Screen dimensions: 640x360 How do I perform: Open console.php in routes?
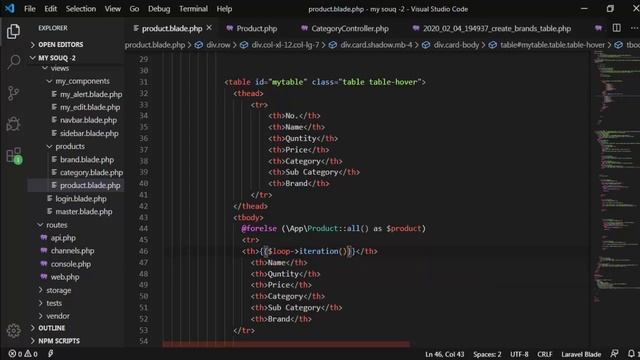tap(71, 264)
